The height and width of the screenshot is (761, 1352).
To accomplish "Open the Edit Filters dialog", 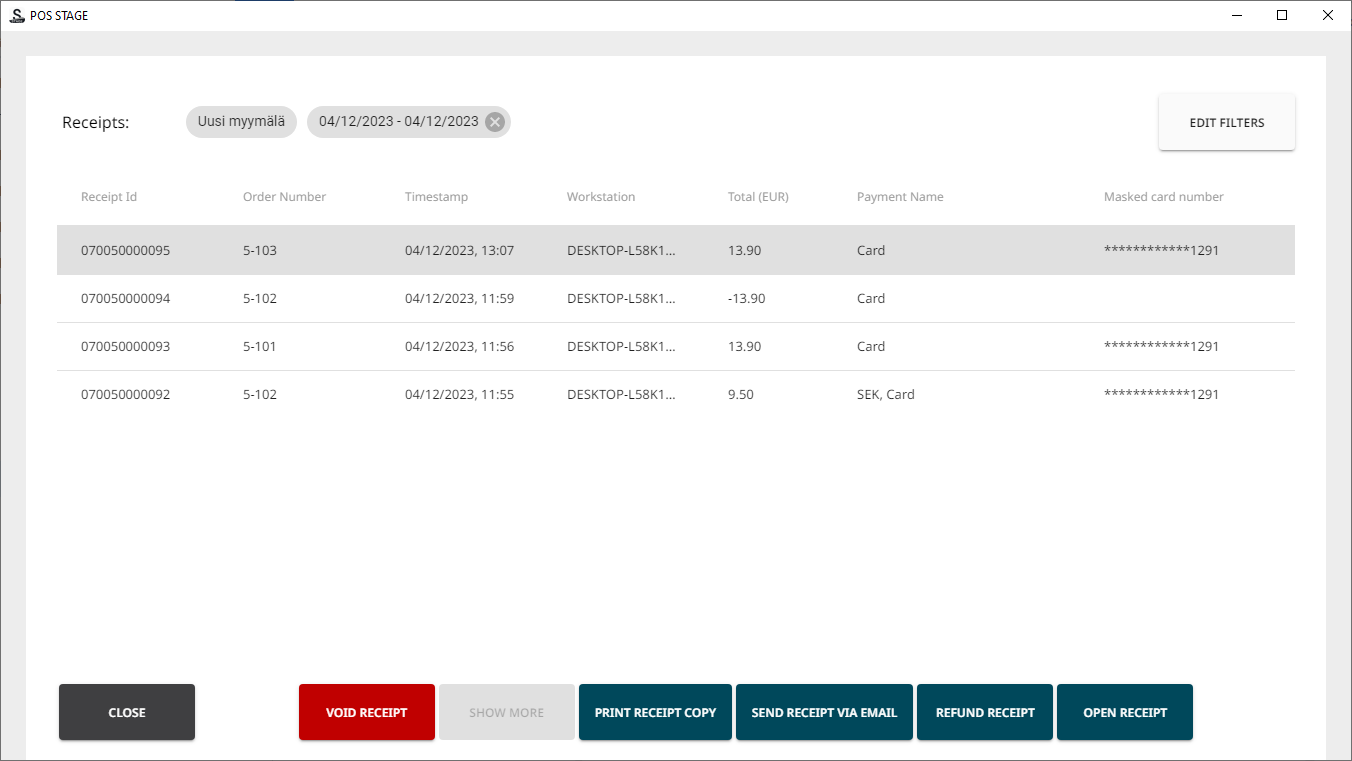I will [1226, 123].
